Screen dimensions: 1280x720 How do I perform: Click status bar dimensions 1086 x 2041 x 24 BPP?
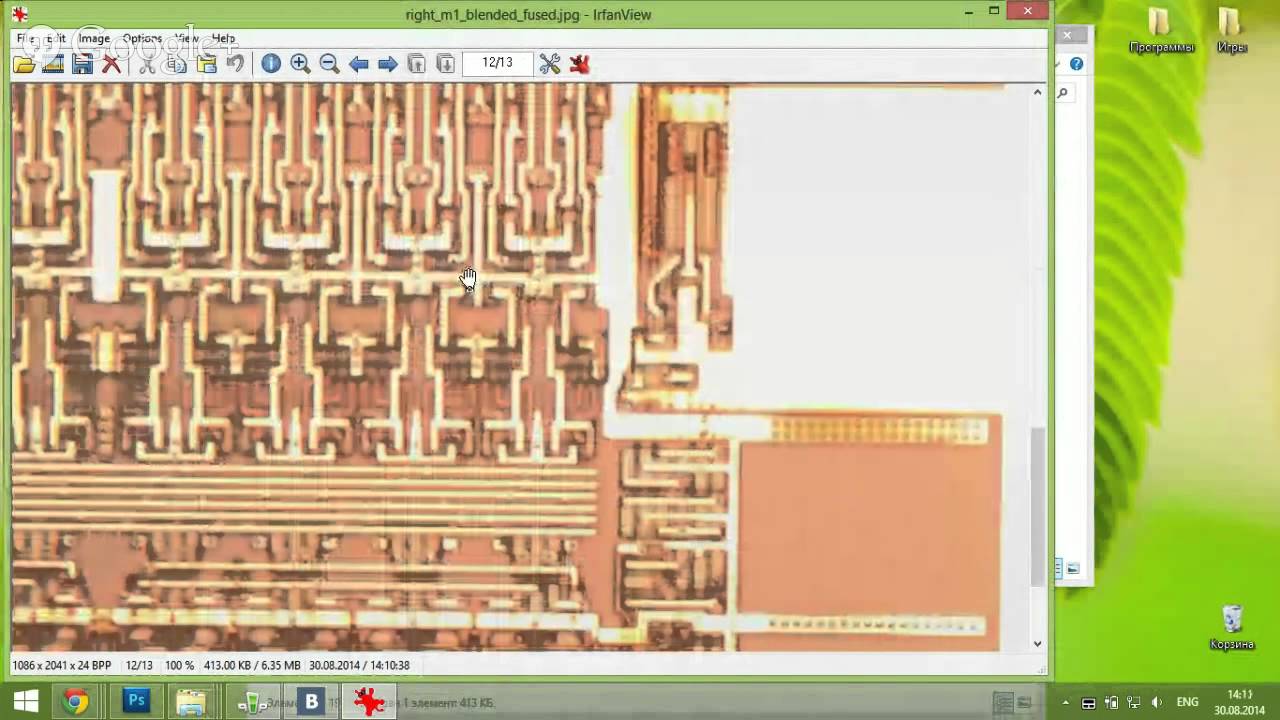tap(62, 665)
